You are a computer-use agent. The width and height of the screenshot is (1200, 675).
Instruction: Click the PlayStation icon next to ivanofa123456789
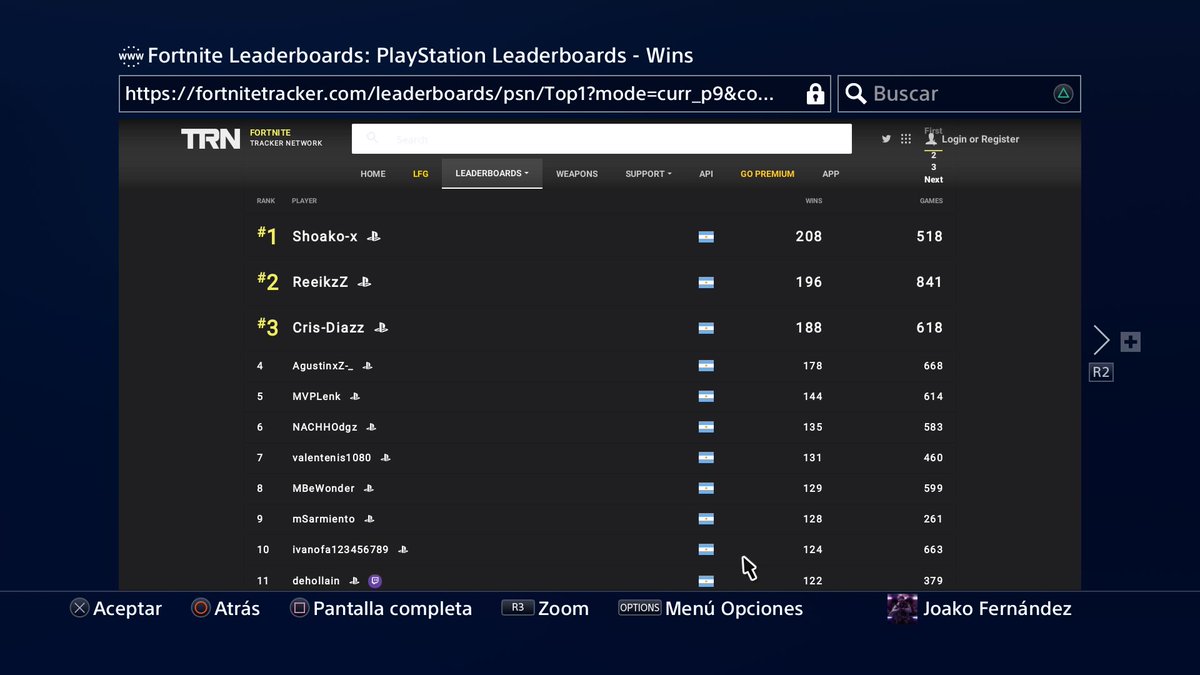[403, 550]
